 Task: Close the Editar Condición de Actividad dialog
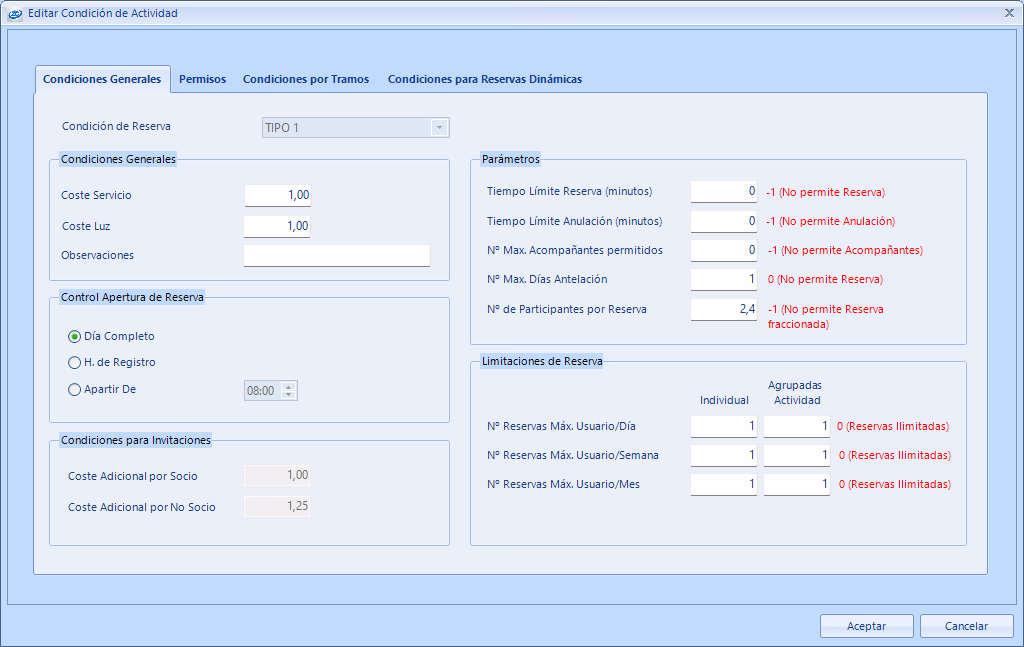pos(1008,13)
